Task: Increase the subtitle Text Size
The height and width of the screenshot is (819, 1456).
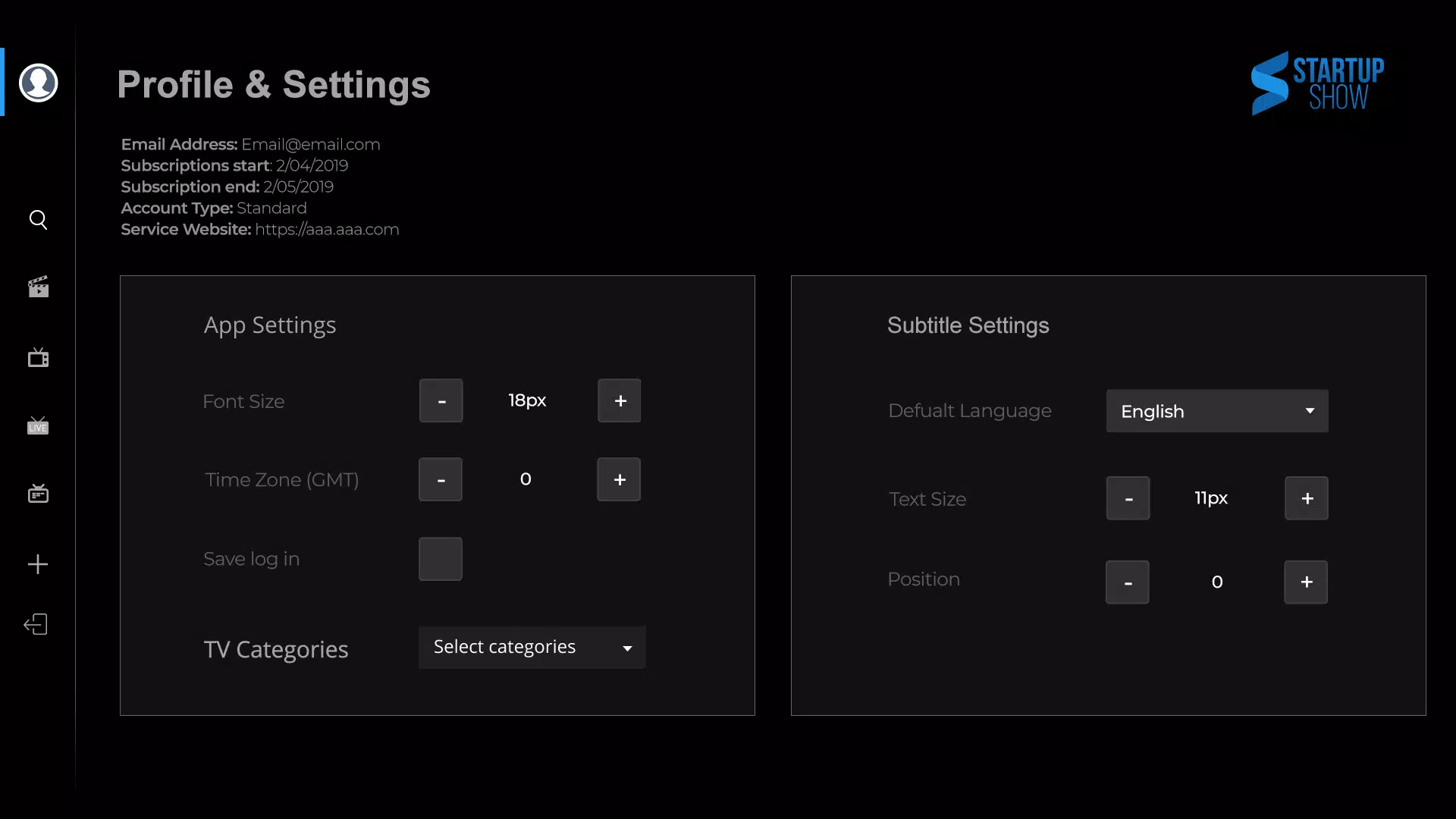Action: tap(1307, 498)
